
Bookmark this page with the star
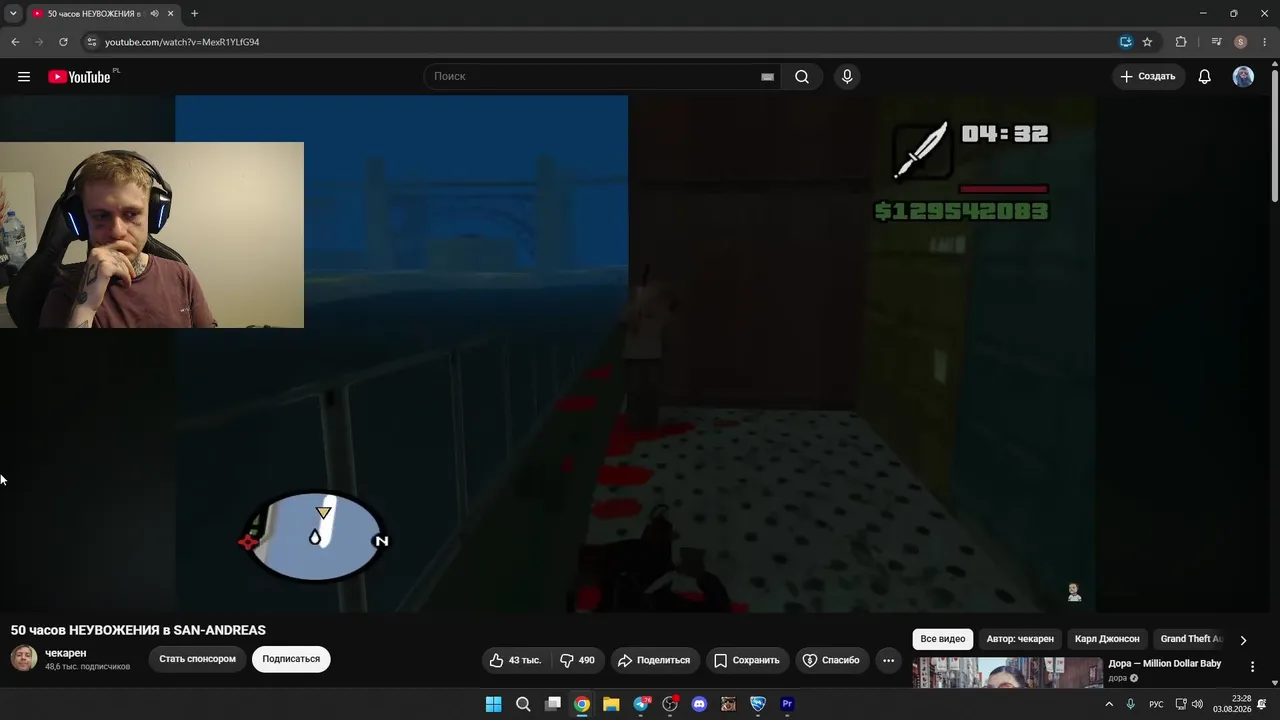[1147, 42]
